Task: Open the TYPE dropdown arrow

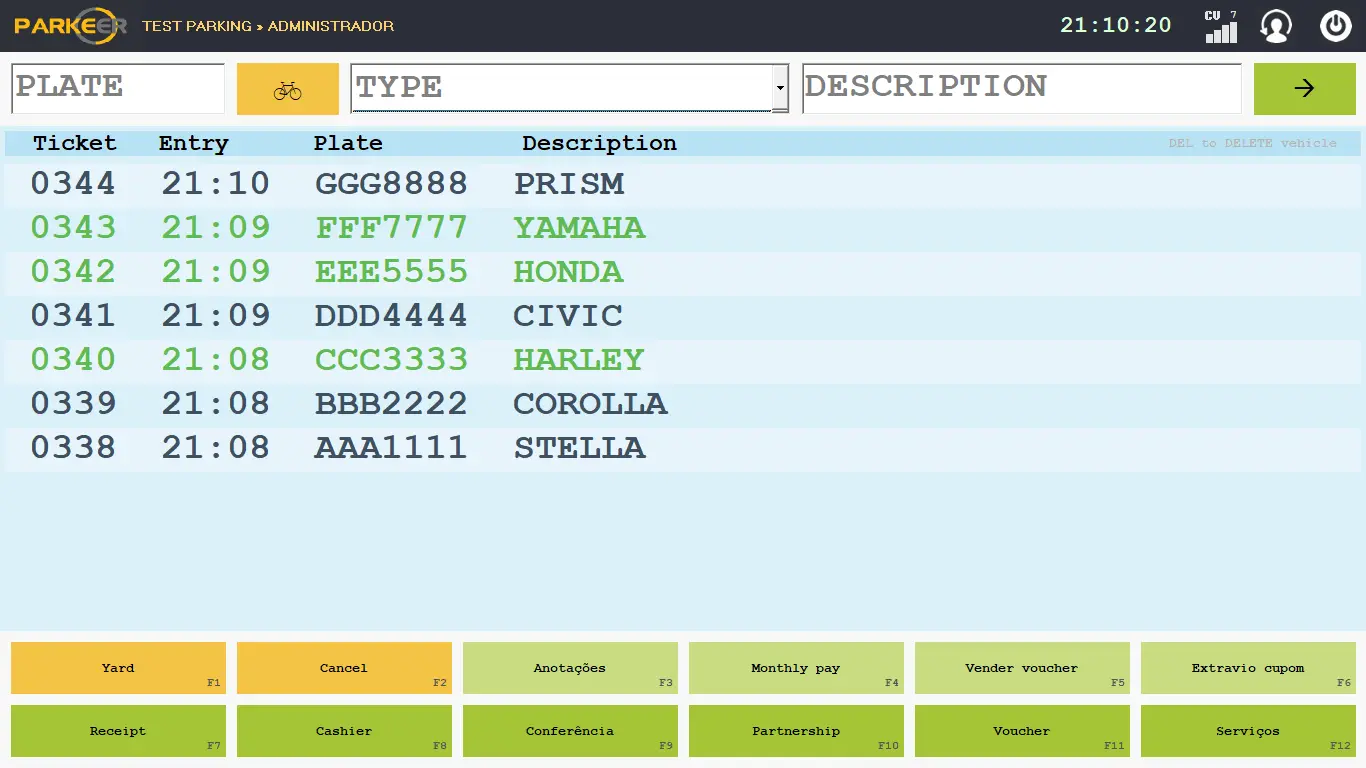Action: click(780, 88)
